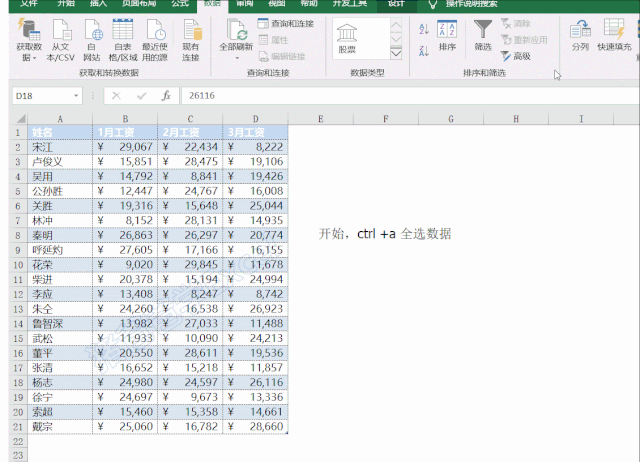This screenshot has height=462, width=640.
Task: Select column B header
Action: point(125,119)
